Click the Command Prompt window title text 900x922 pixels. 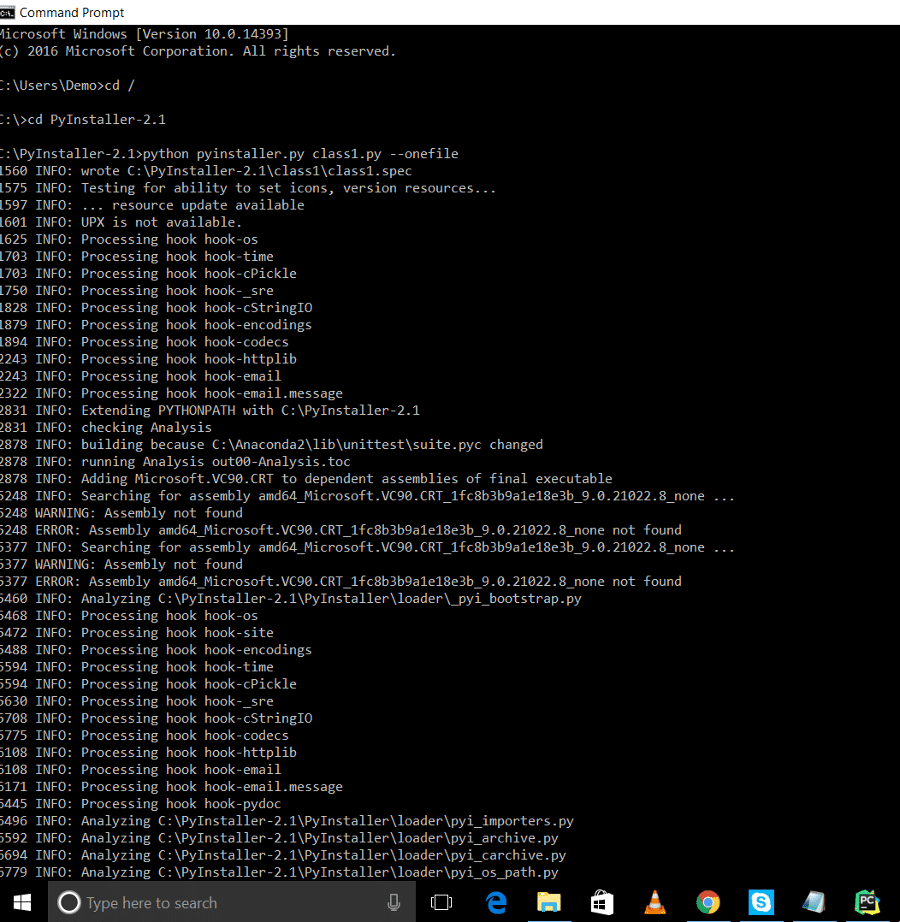tap(72, 12)
